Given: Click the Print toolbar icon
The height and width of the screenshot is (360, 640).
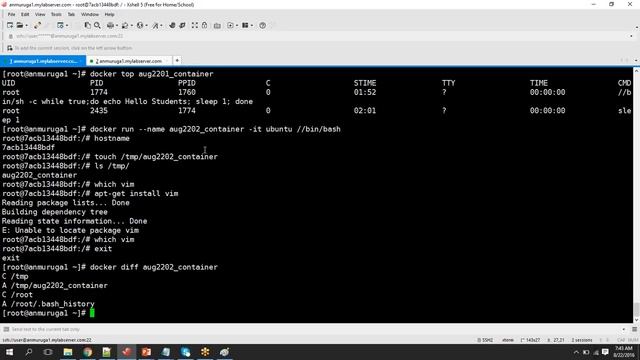Looking at the screenshot, I should (110, 25).
